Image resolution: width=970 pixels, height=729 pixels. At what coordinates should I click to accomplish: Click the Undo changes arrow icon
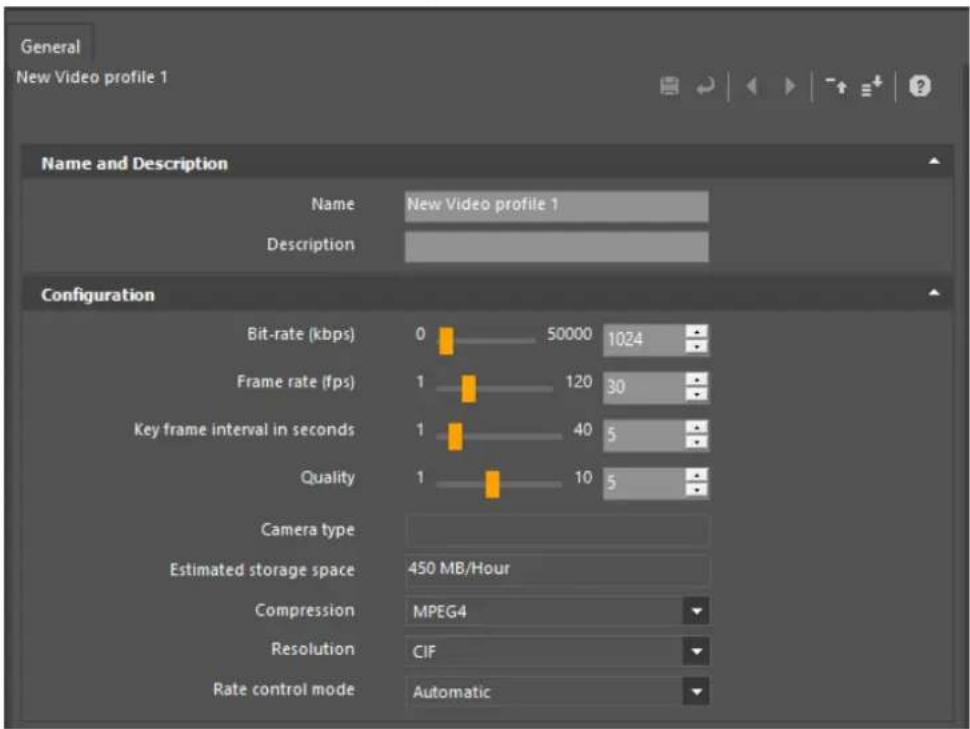click(705, 86)
